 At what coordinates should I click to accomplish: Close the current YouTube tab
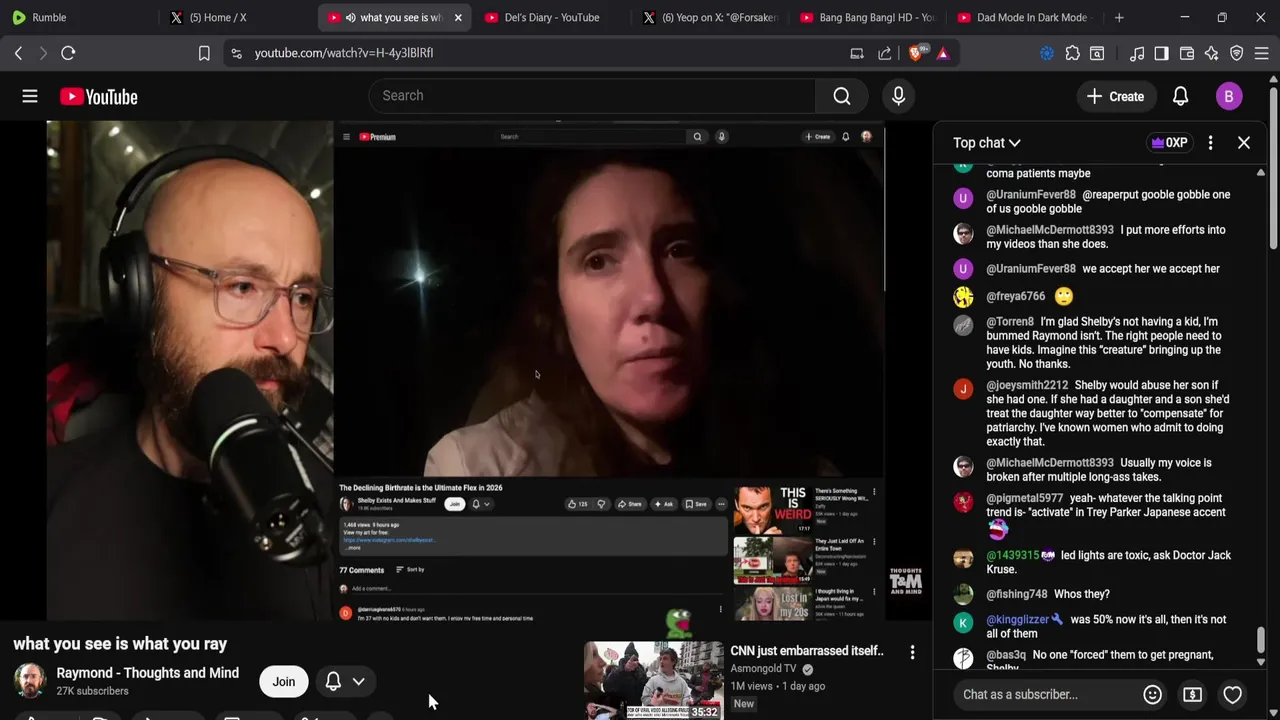pos(458,17)
